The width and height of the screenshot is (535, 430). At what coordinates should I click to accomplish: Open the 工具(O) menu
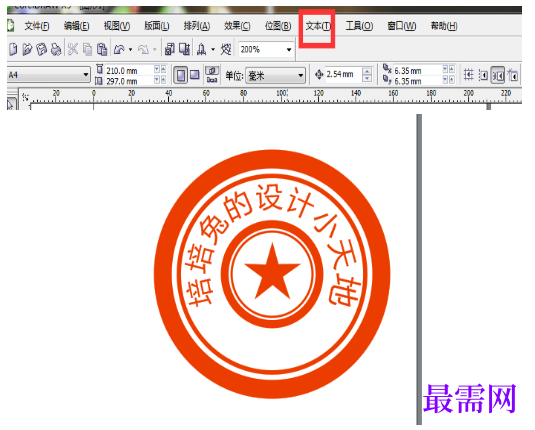tap(359, 26)
